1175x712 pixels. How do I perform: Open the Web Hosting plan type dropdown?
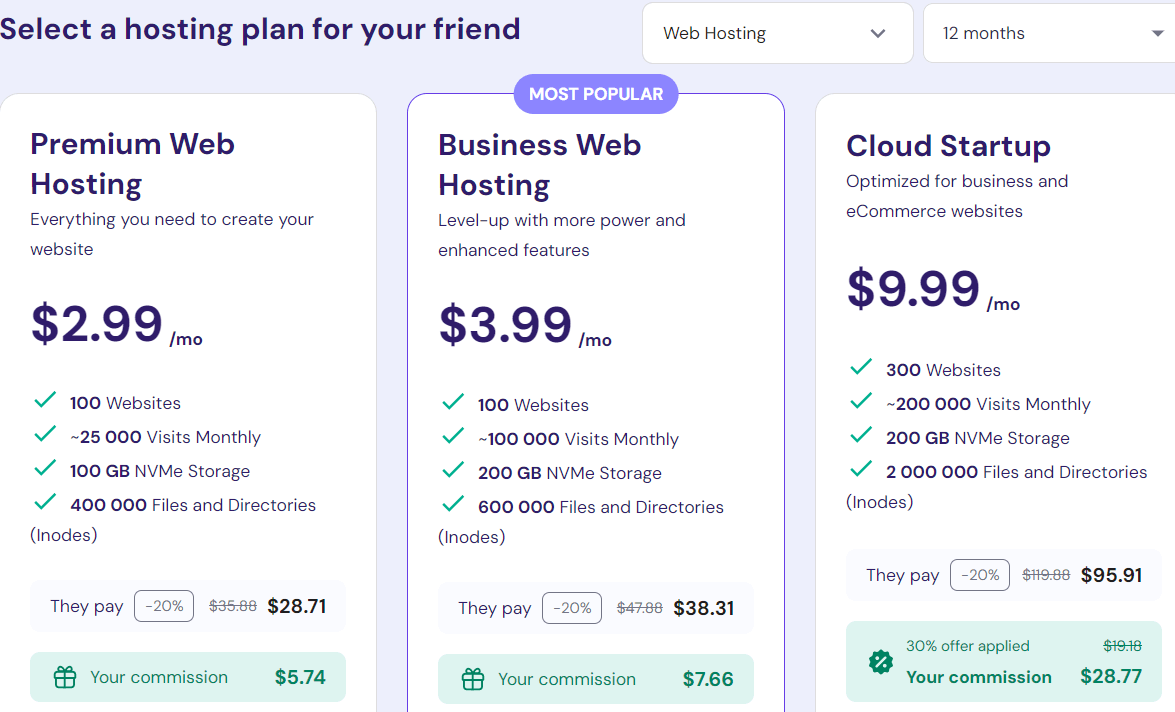click(777, 32)
